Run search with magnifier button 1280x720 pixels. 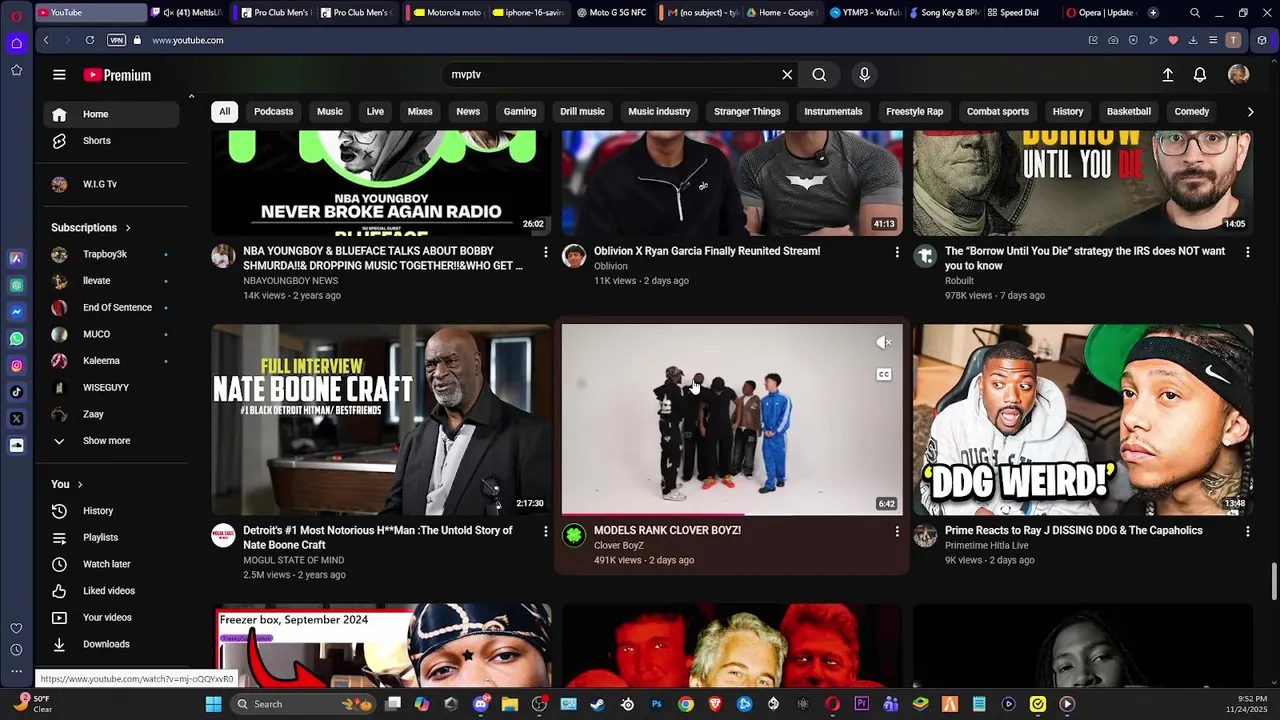819,75
